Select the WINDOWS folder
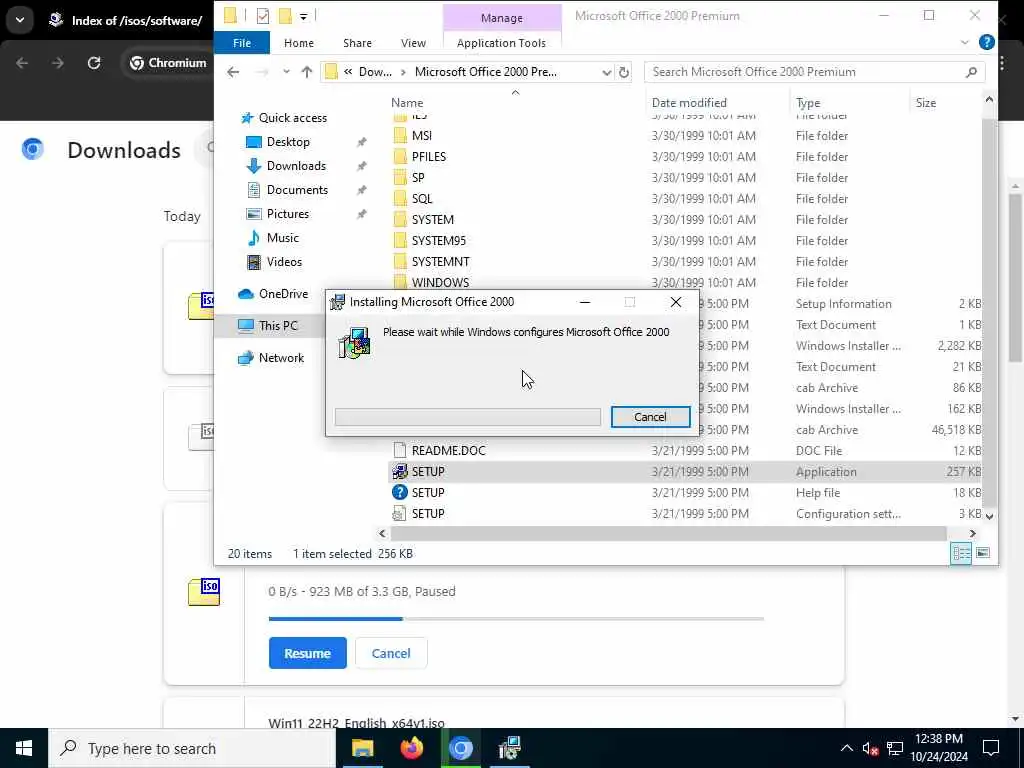Image resolution: width=1024 pixels, height=768 pixels. (x=440, y=282)
